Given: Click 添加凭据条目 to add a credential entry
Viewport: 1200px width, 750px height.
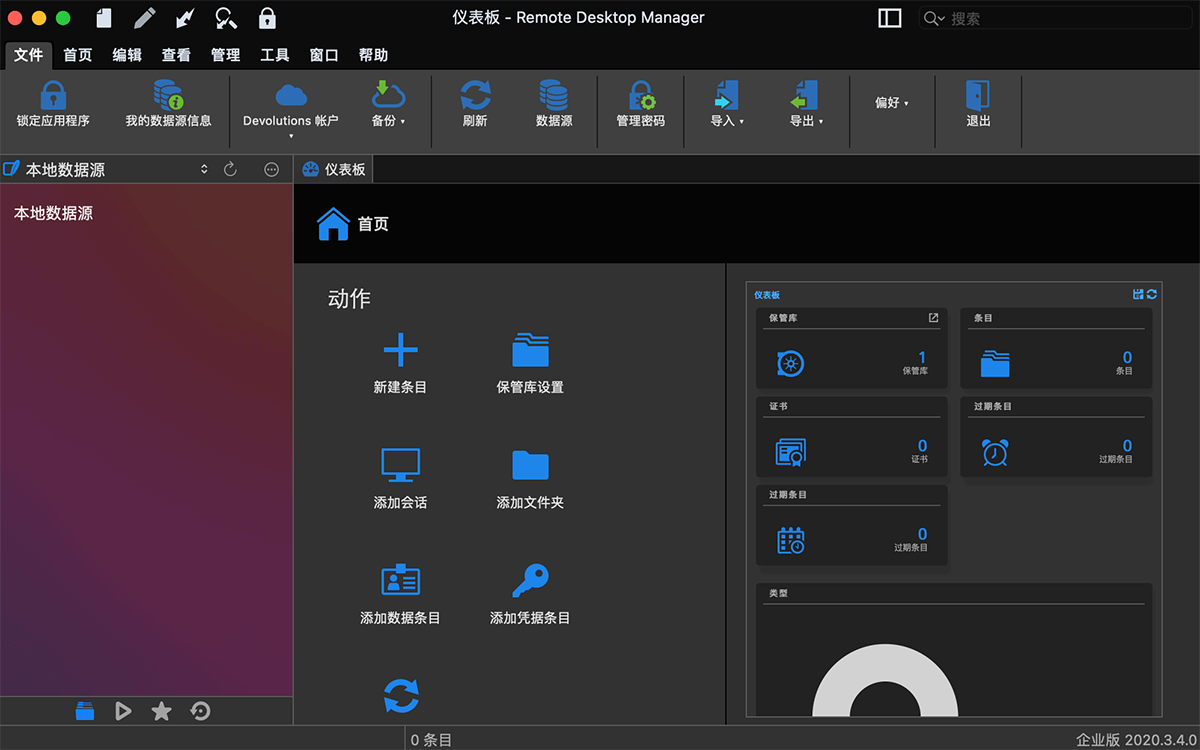Looking at the screenshot, I should [530, 595].
